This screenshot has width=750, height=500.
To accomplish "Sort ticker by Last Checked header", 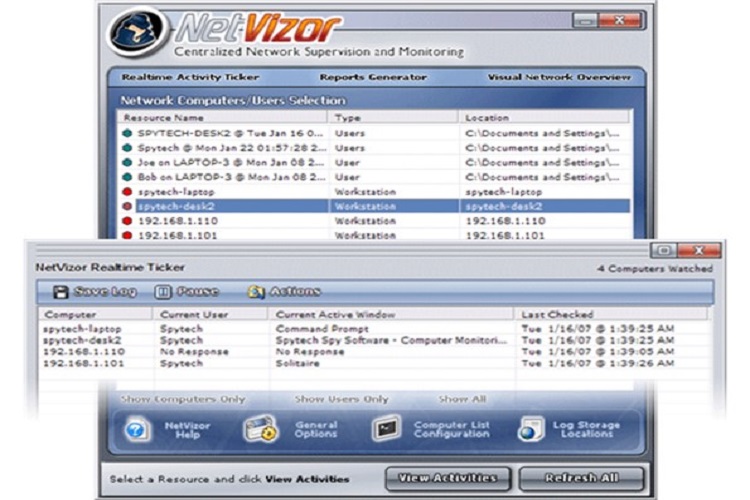I will click(611, 314).
